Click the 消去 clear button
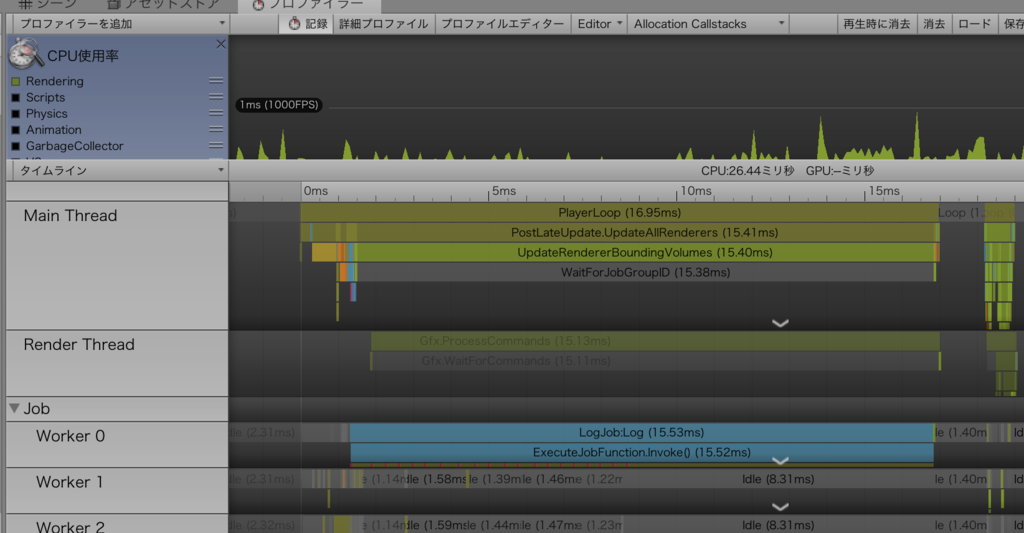 tap(934, 24)
